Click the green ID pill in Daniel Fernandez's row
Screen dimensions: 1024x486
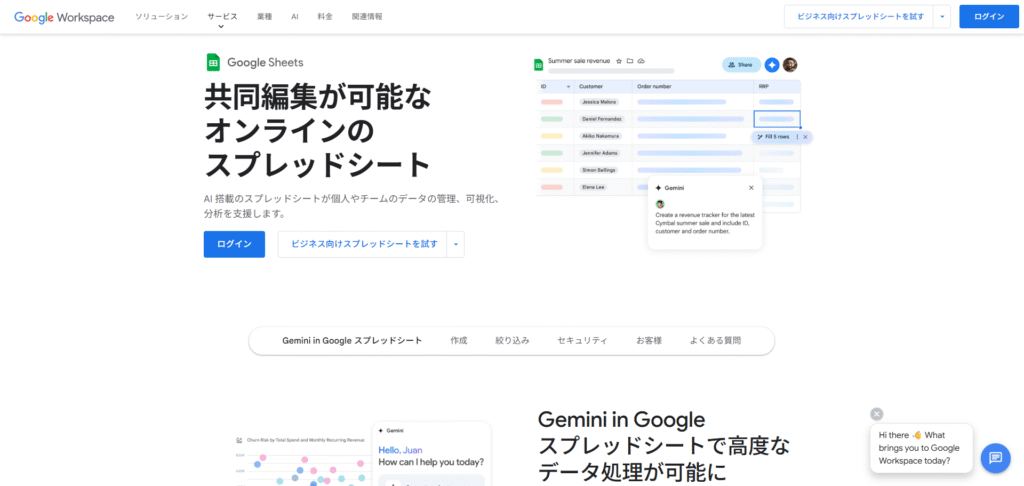552,119
